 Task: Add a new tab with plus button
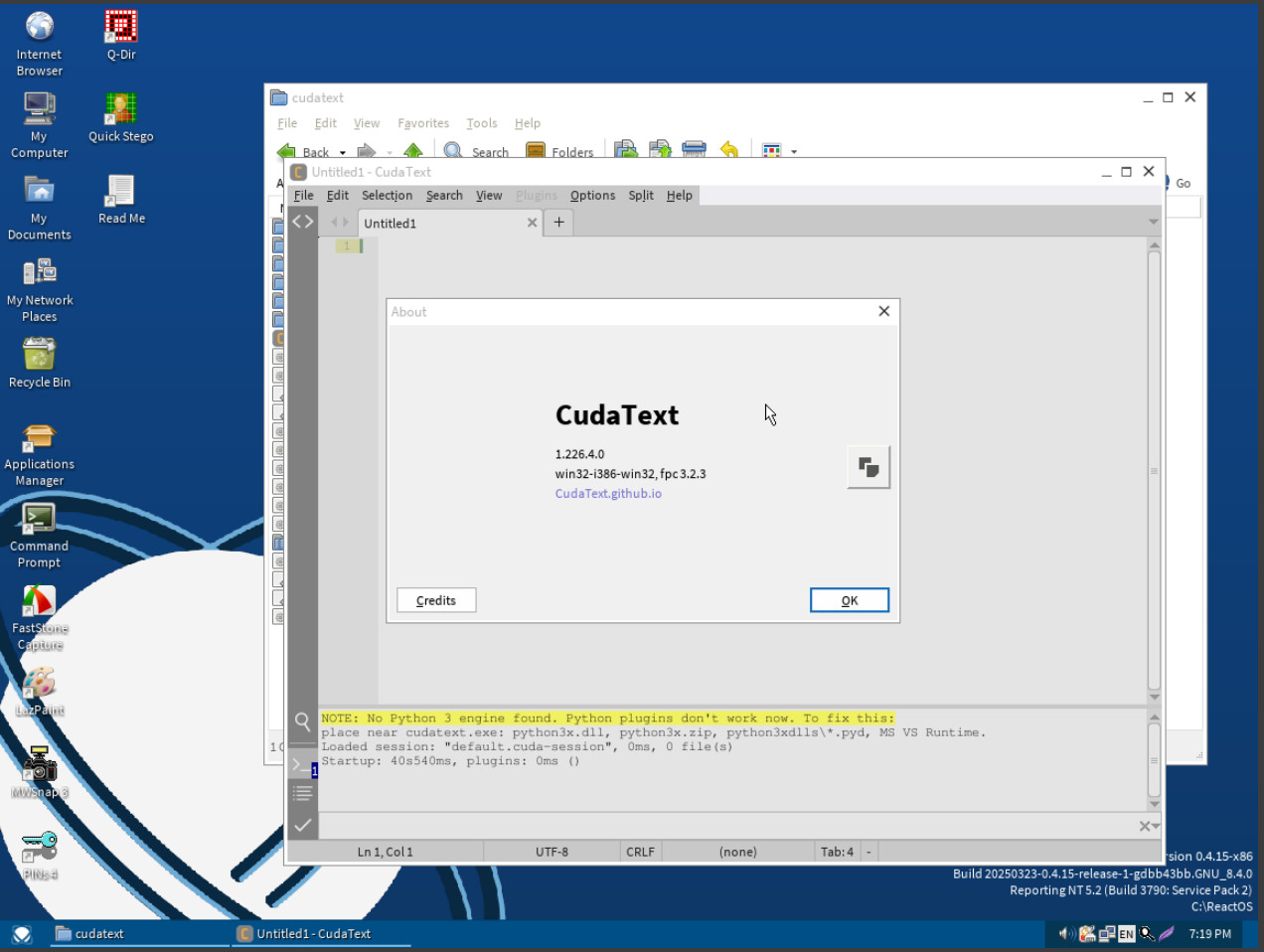(x=559, y=223)
